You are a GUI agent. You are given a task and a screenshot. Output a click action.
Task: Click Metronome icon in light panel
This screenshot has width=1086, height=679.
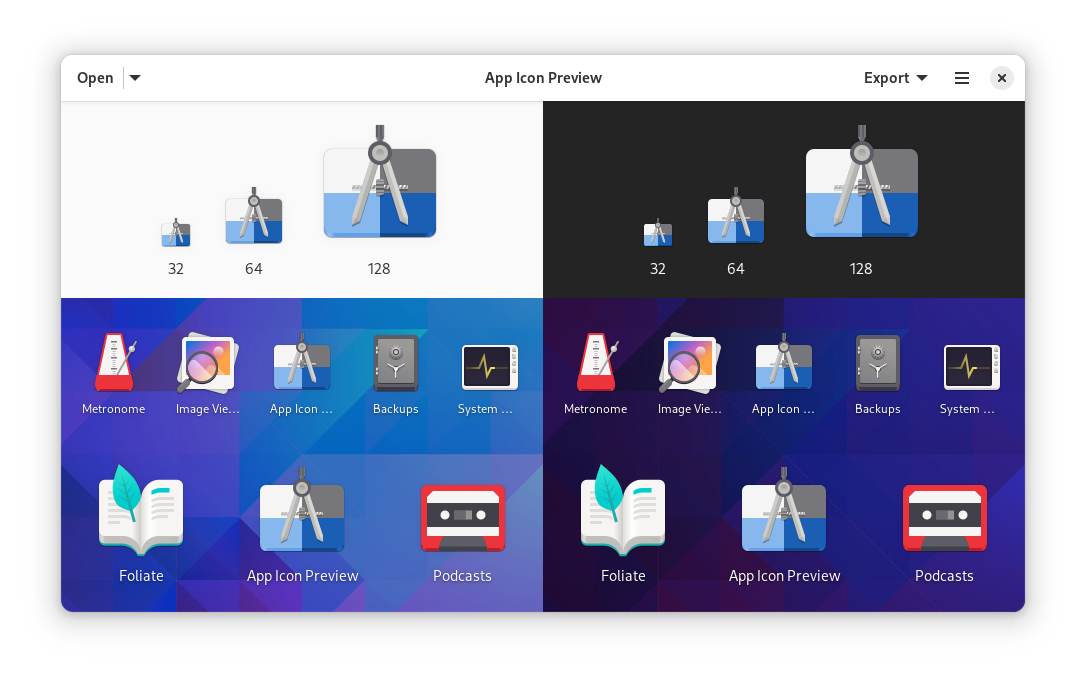115,362
